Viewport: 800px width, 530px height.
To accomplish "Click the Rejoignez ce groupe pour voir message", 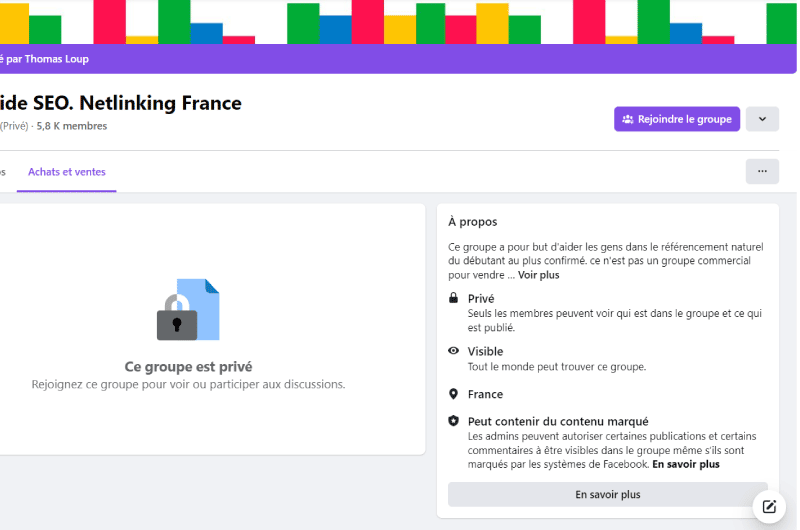I will 188,384.
